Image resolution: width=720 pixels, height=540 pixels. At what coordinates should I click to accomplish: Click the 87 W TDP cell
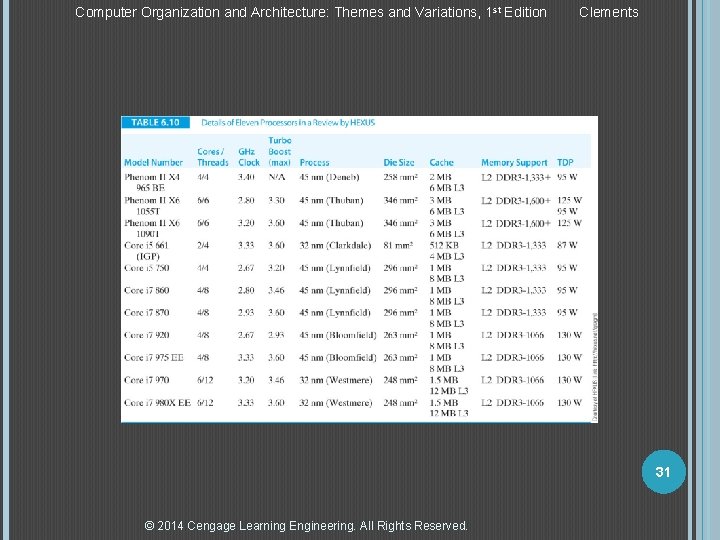pyautogui.click(x=567, y=245)
